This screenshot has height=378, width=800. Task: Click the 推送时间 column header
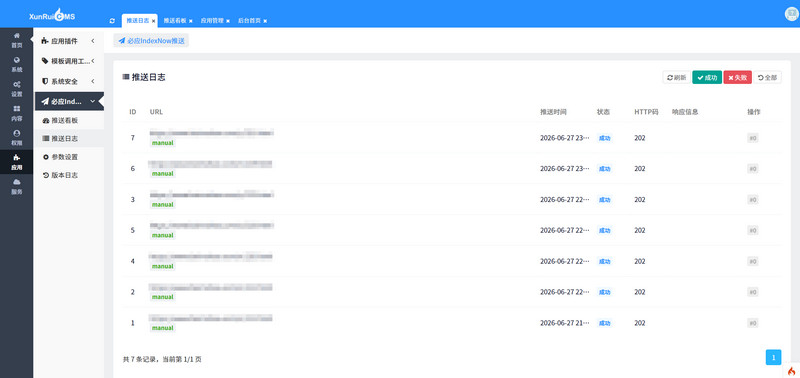(x=553, y=112)
